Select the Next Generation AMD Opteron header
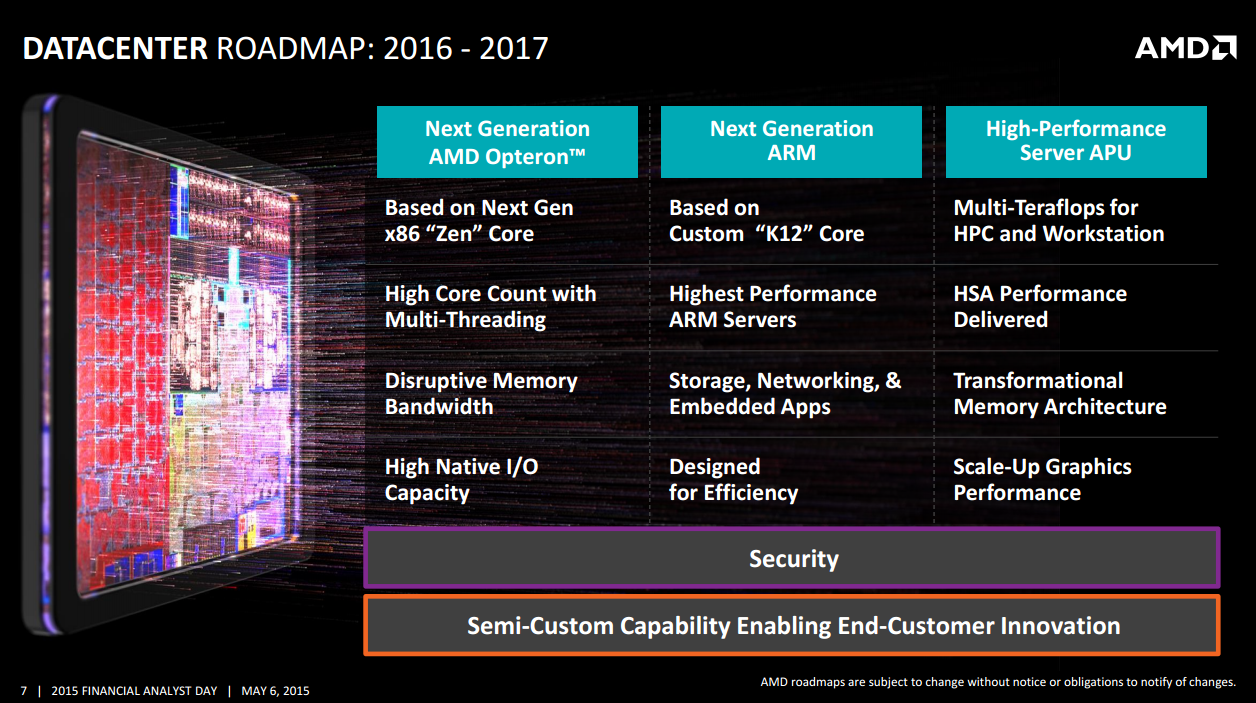 click(x=507, y=141)
